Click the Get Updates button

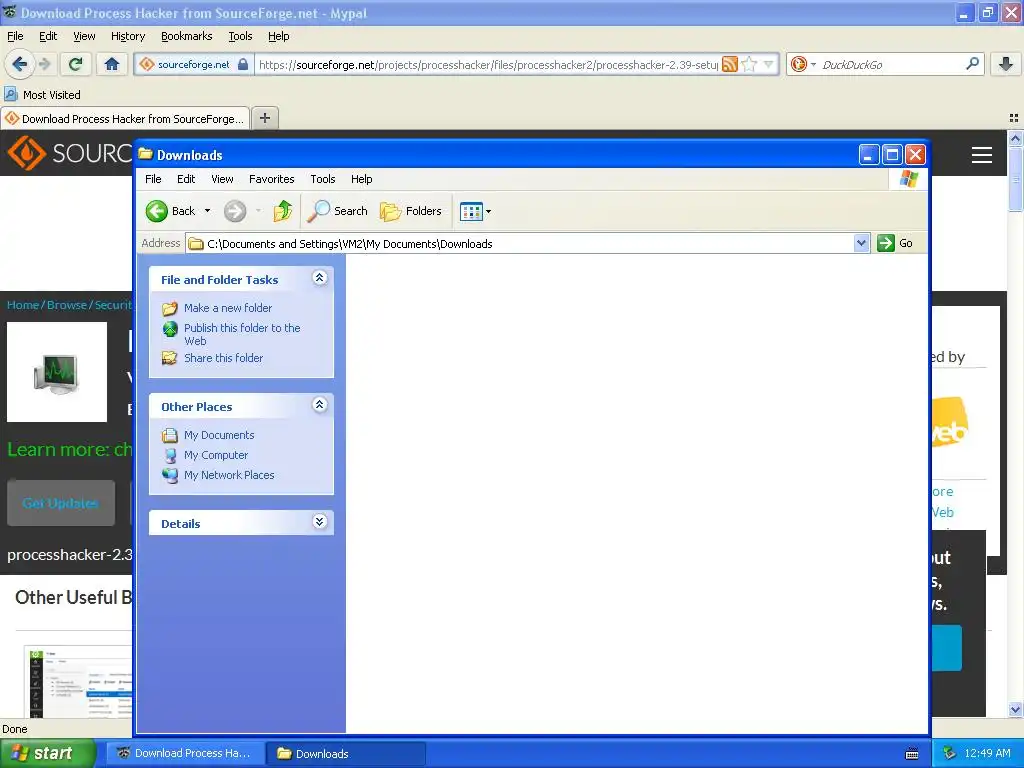point(61,503)
